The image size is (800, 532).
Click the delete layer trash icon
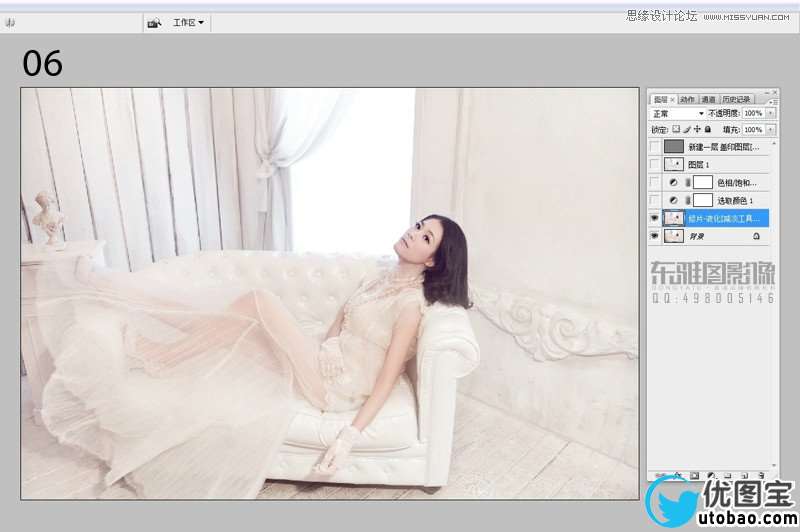pyautogui.click(x=761, y=475)
